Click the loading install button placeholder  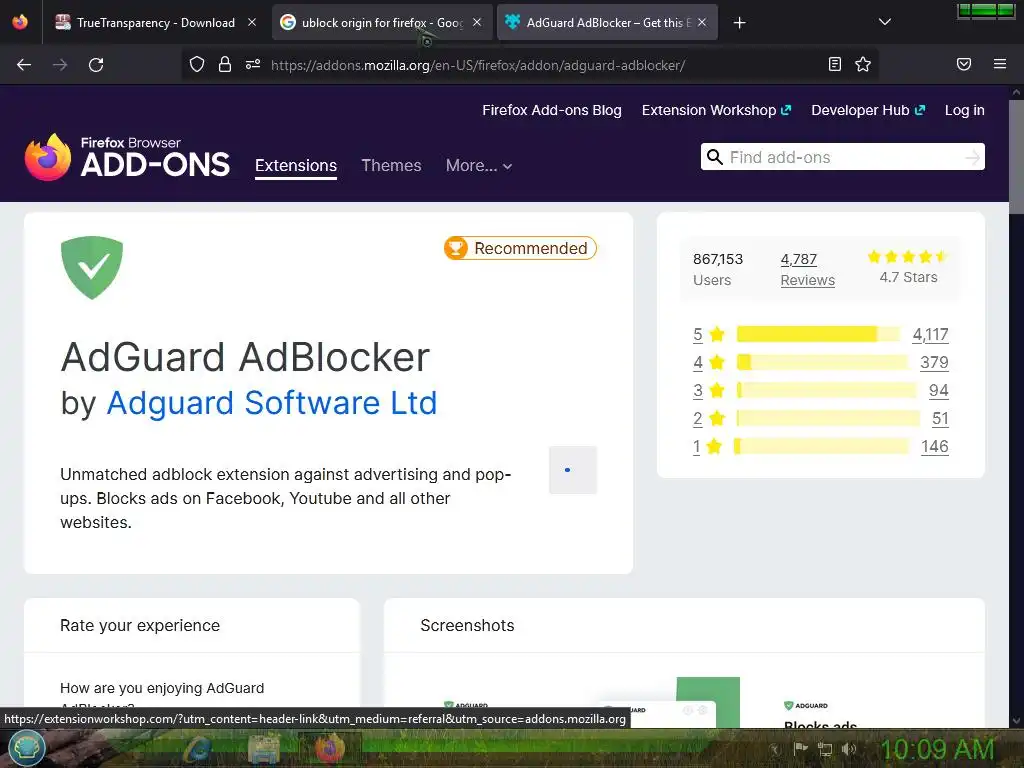click(573, 470)
